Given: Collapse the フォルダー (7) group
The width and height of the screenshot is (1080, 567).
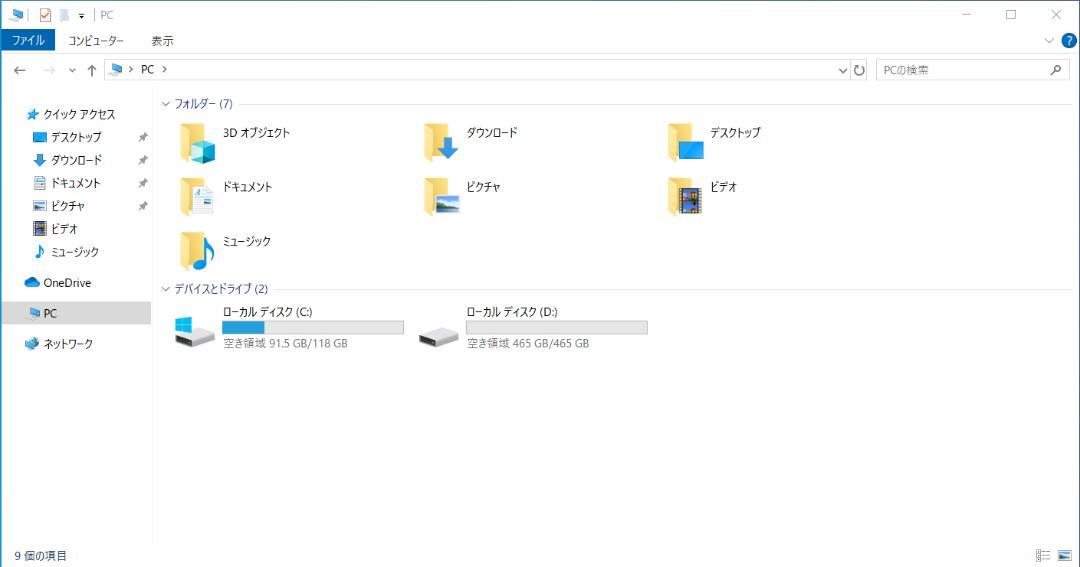Looking at the screenshot, I should 165,104.
